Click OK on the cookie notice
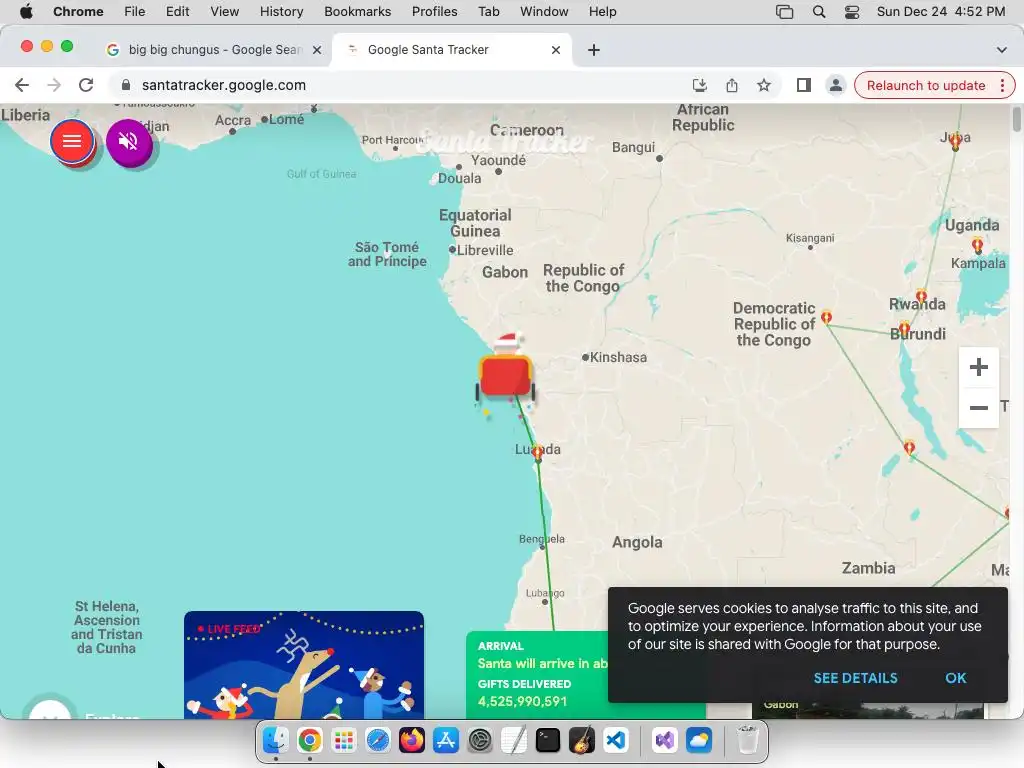This screenshot has width=1024, height=768. coord(955,678)
